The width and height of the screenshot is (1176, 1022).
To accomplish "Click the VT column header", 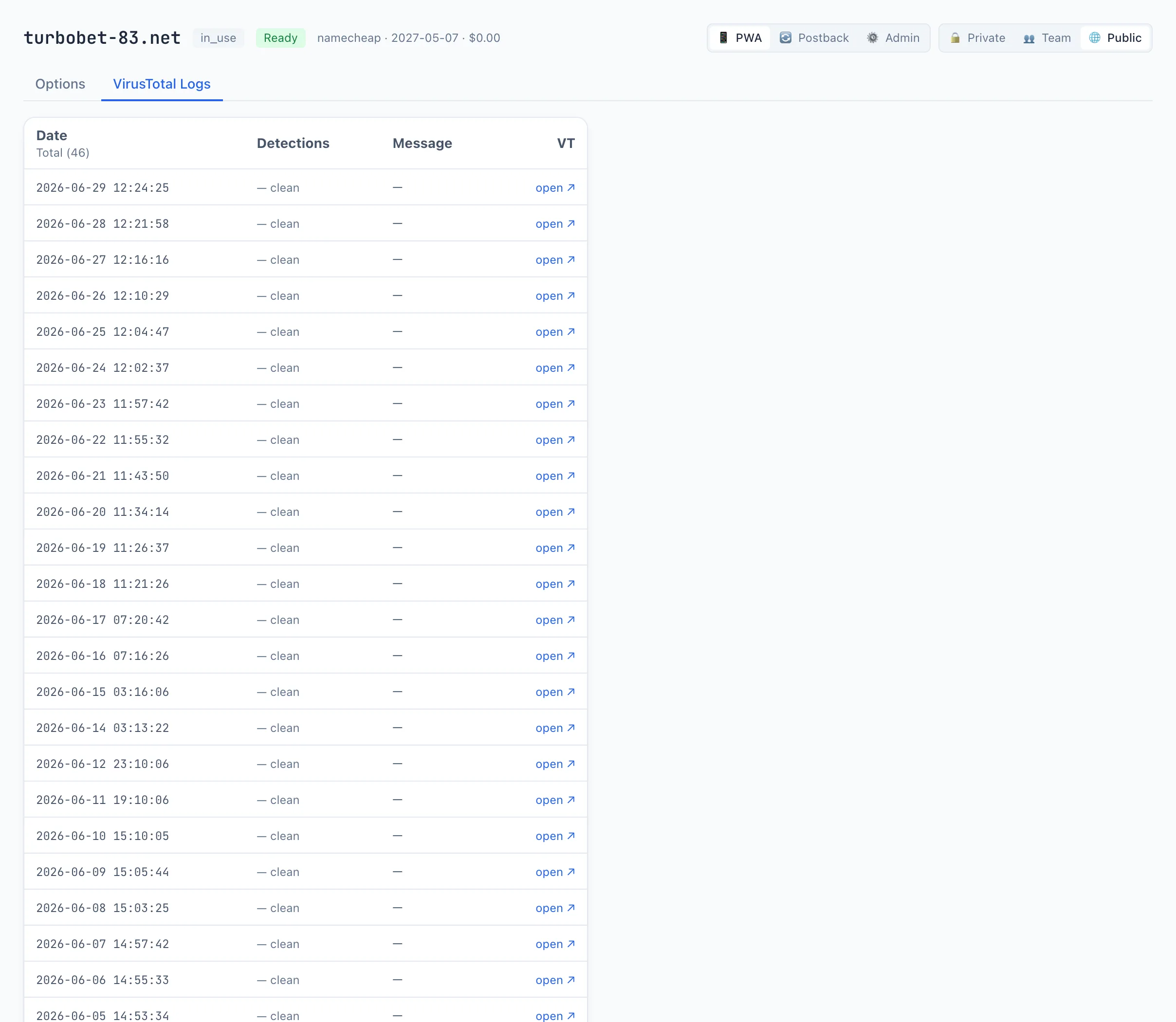I will [x=566, y=143].
